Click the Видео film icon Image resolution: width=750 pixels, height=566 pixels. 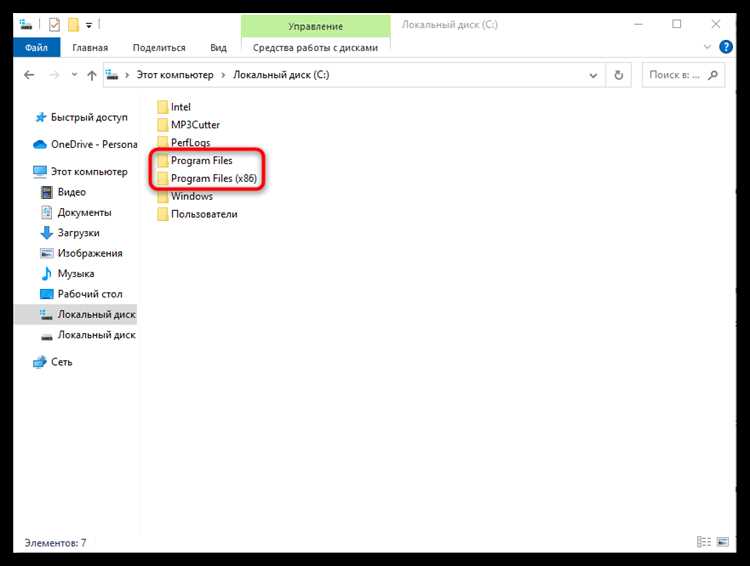[x=46, y=192]
